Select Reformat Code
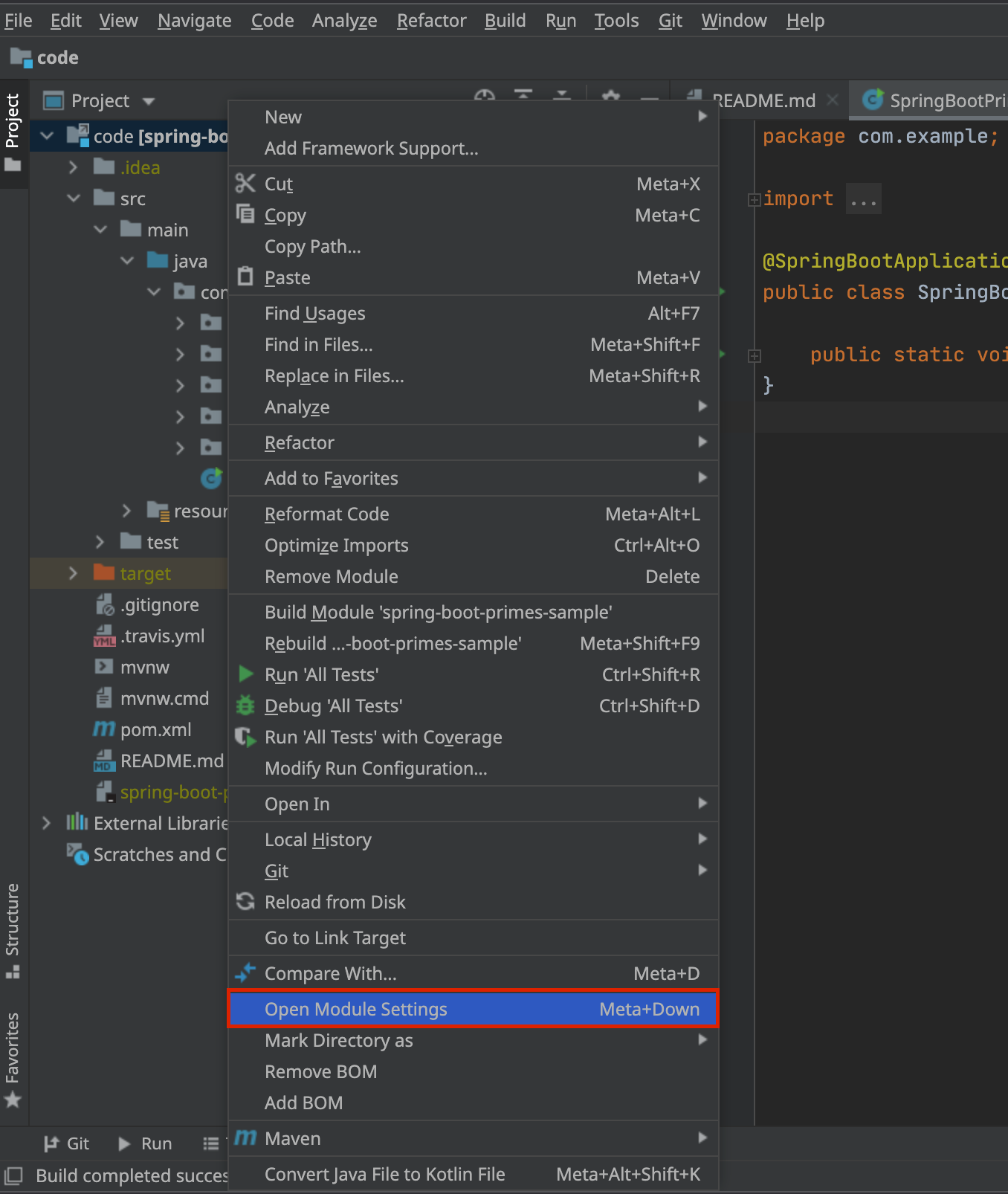The height and width of the screenshot is (1194, 1008). (473, 514)
